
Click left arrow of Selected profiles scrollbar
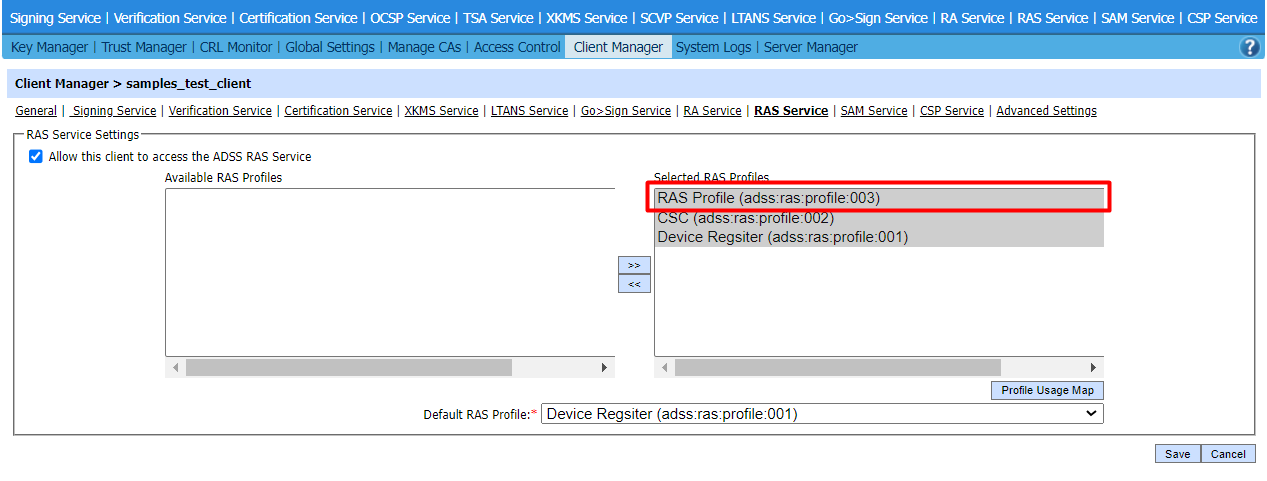click(665, 368)
